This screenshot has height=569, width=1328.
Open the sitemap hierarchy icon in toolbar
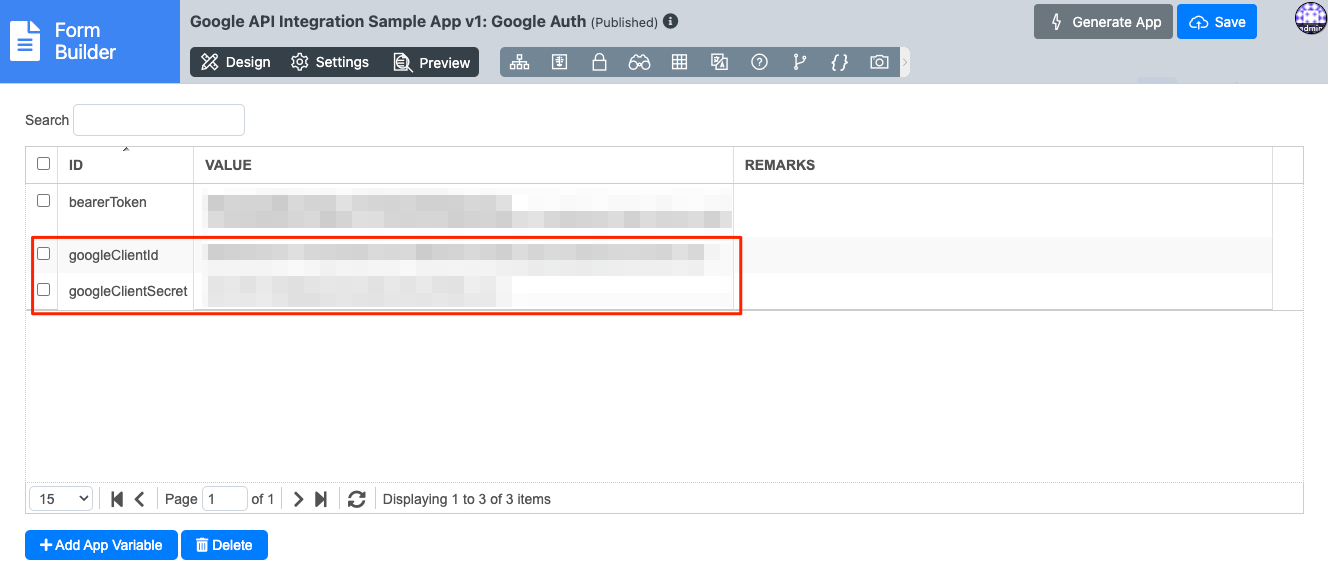519,62
